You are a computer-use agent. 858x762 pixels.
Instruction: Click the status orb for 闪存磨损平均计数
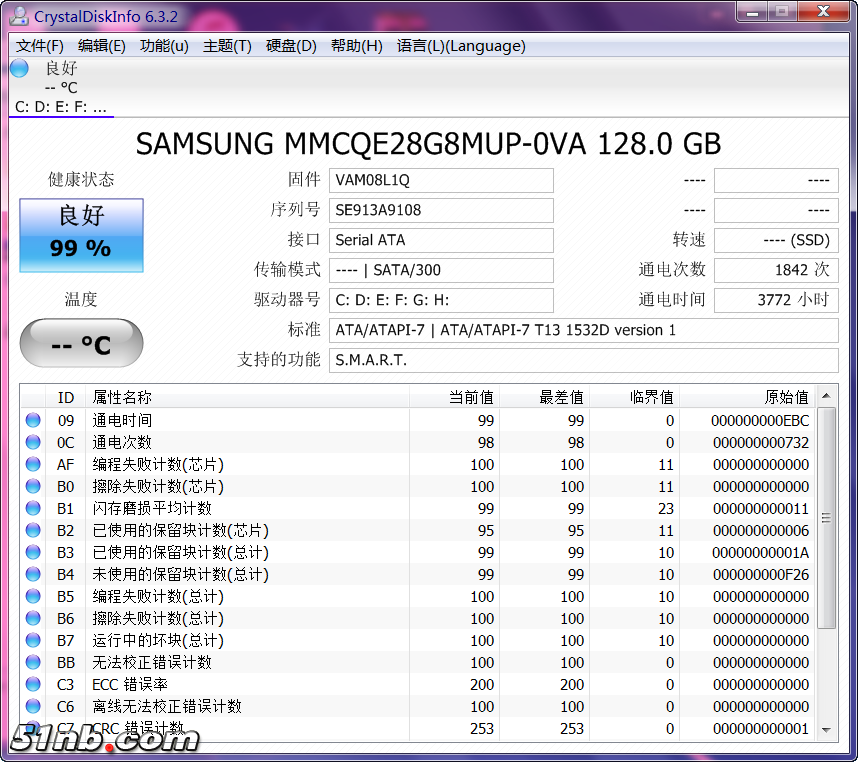point(33,509)
